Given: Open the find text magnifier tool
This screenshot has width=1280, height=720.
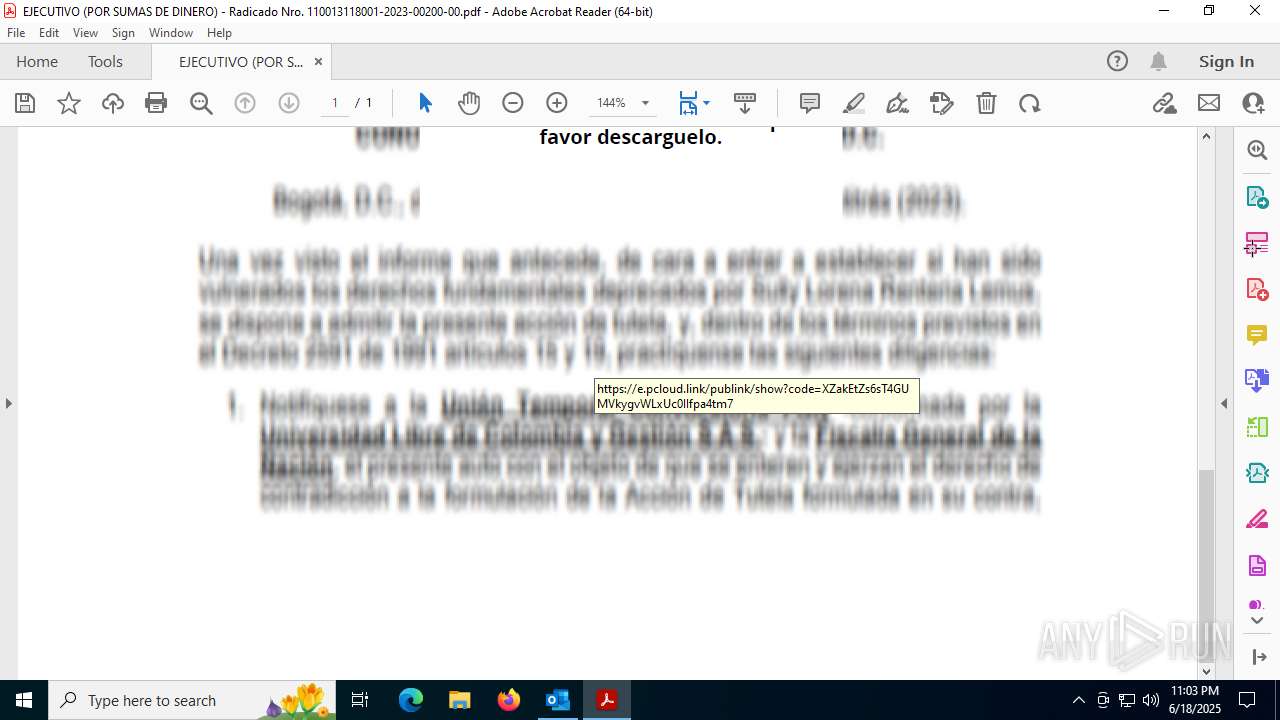Looking at the screenshot, I should pos(201,103).
